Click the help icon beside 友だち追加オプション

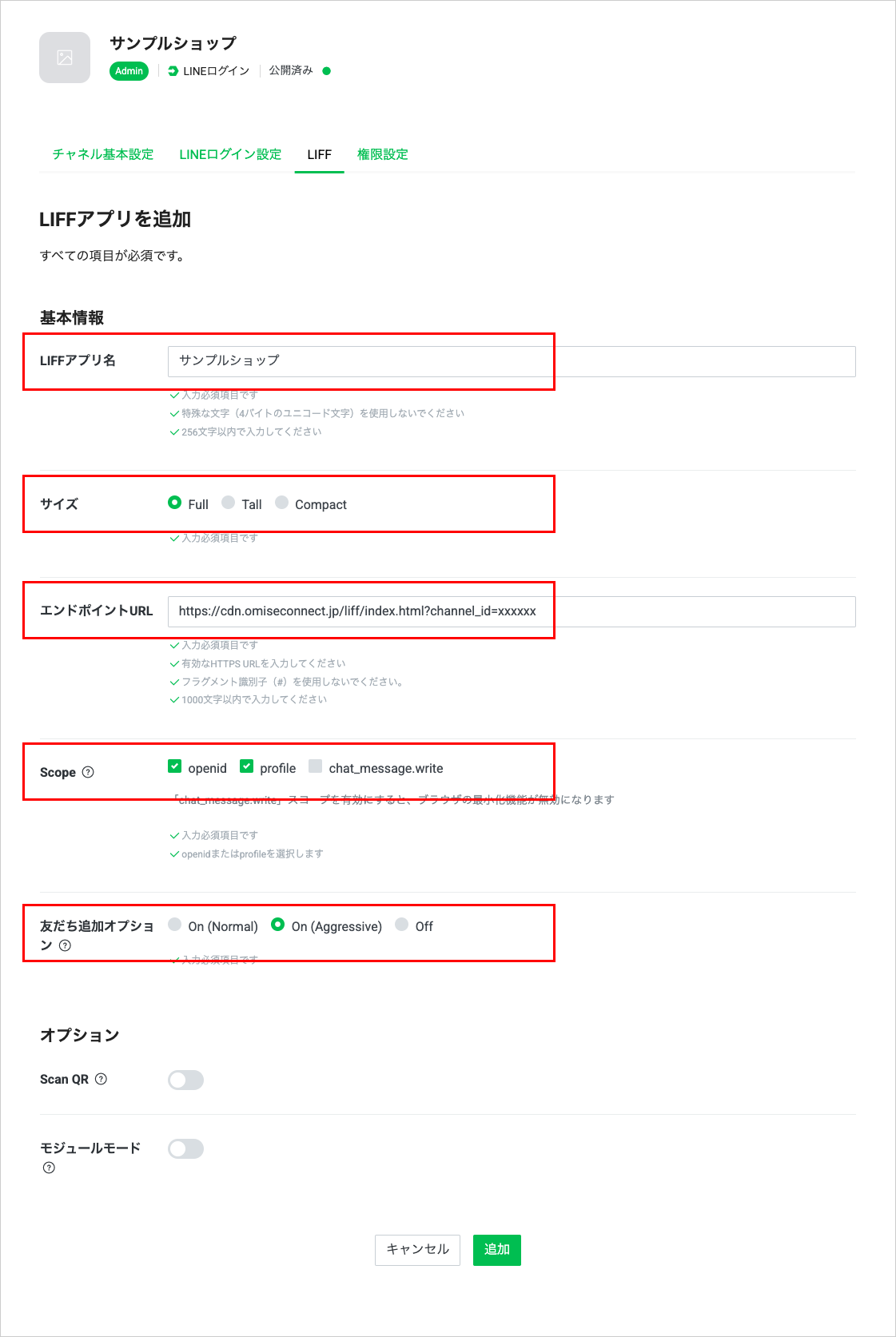66,945
